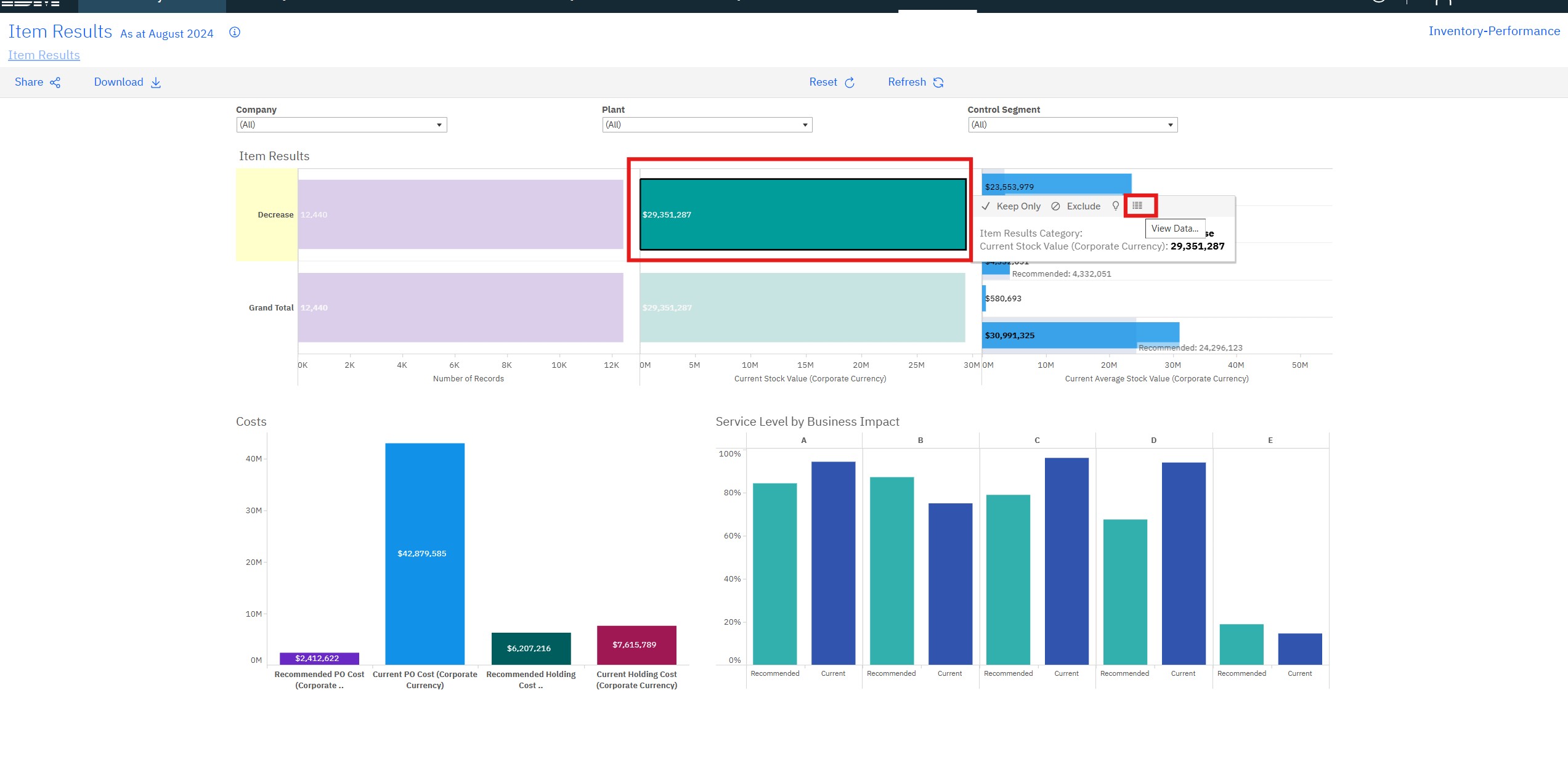
Task: Click the Share button label
Action: pyautogui.click(x=29, y=82)
